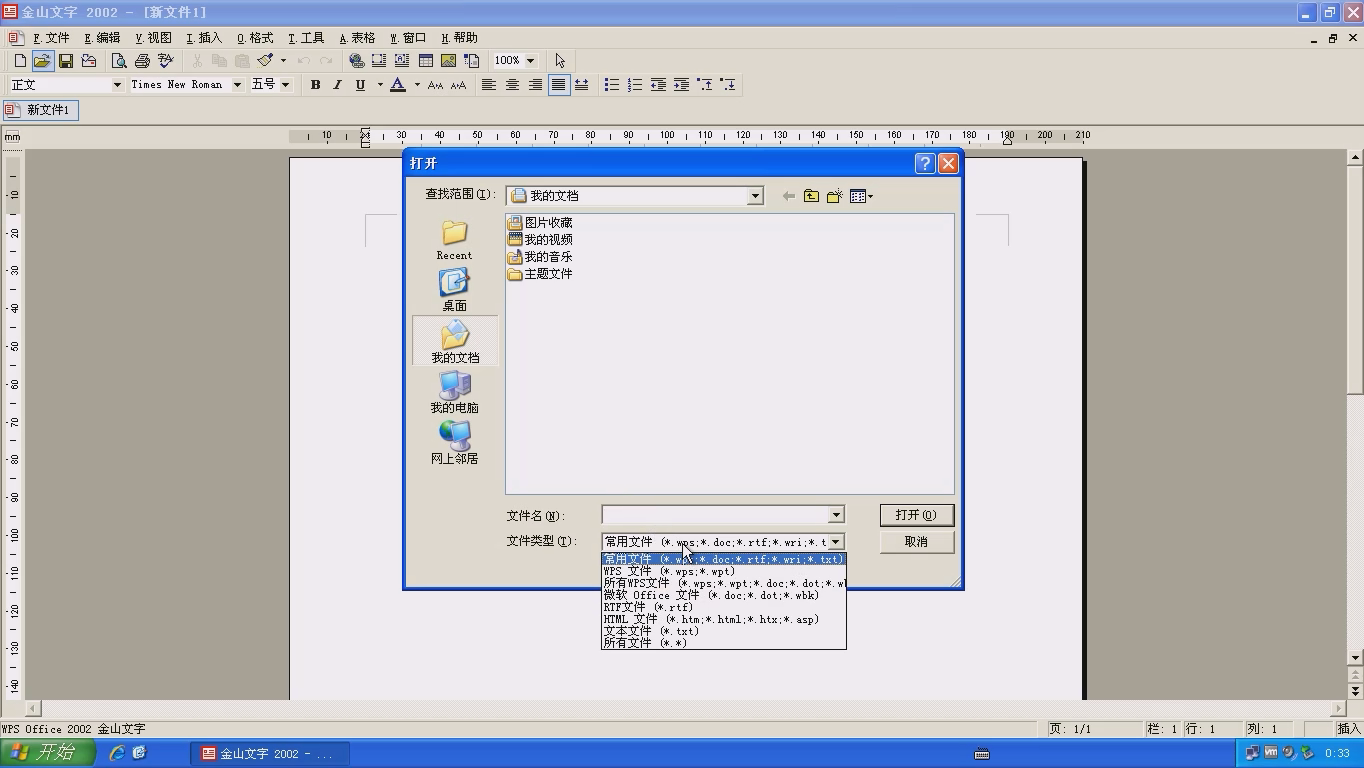The width and height of the screenshot is (1364, 768).
Task: Select 桌面 in the places sidebar
Action: click(x=455, y=290)
